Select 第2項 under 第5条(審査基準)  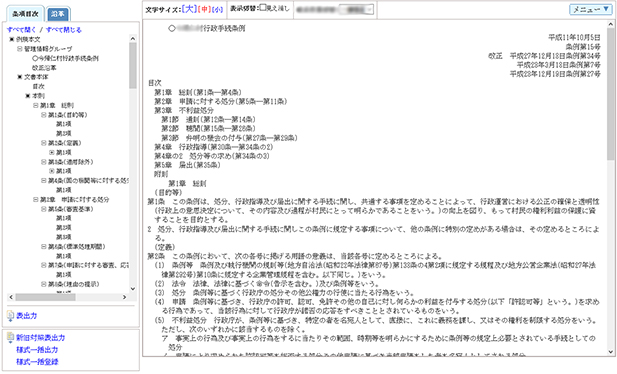[64, 228]
